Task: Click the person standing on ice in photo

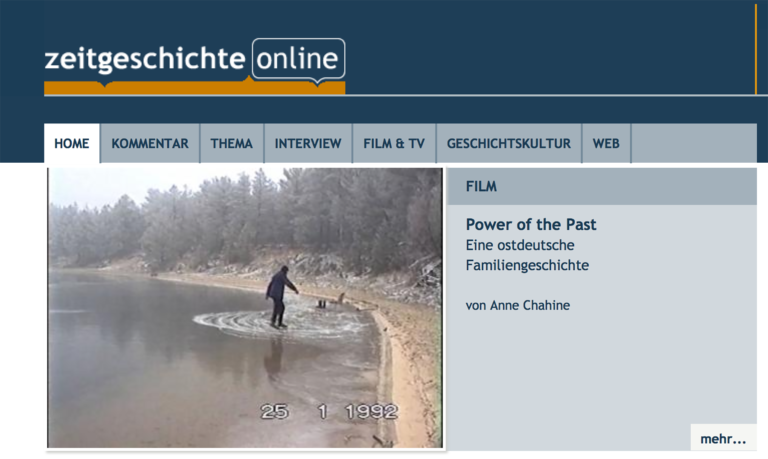Action: click(280, 297)
